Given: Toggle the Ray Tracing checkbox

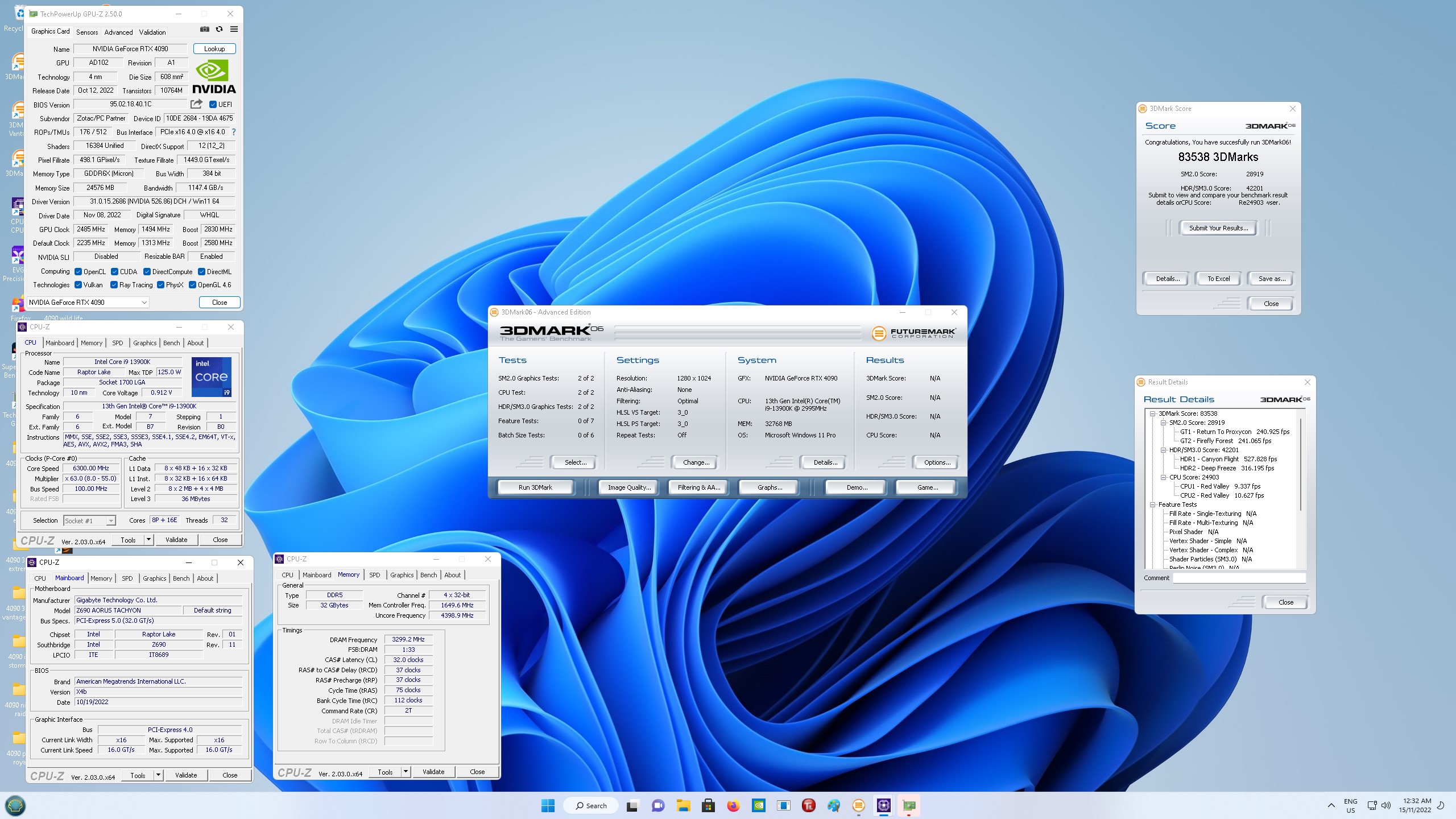Looking at the screenshot, I should (114, 285).
